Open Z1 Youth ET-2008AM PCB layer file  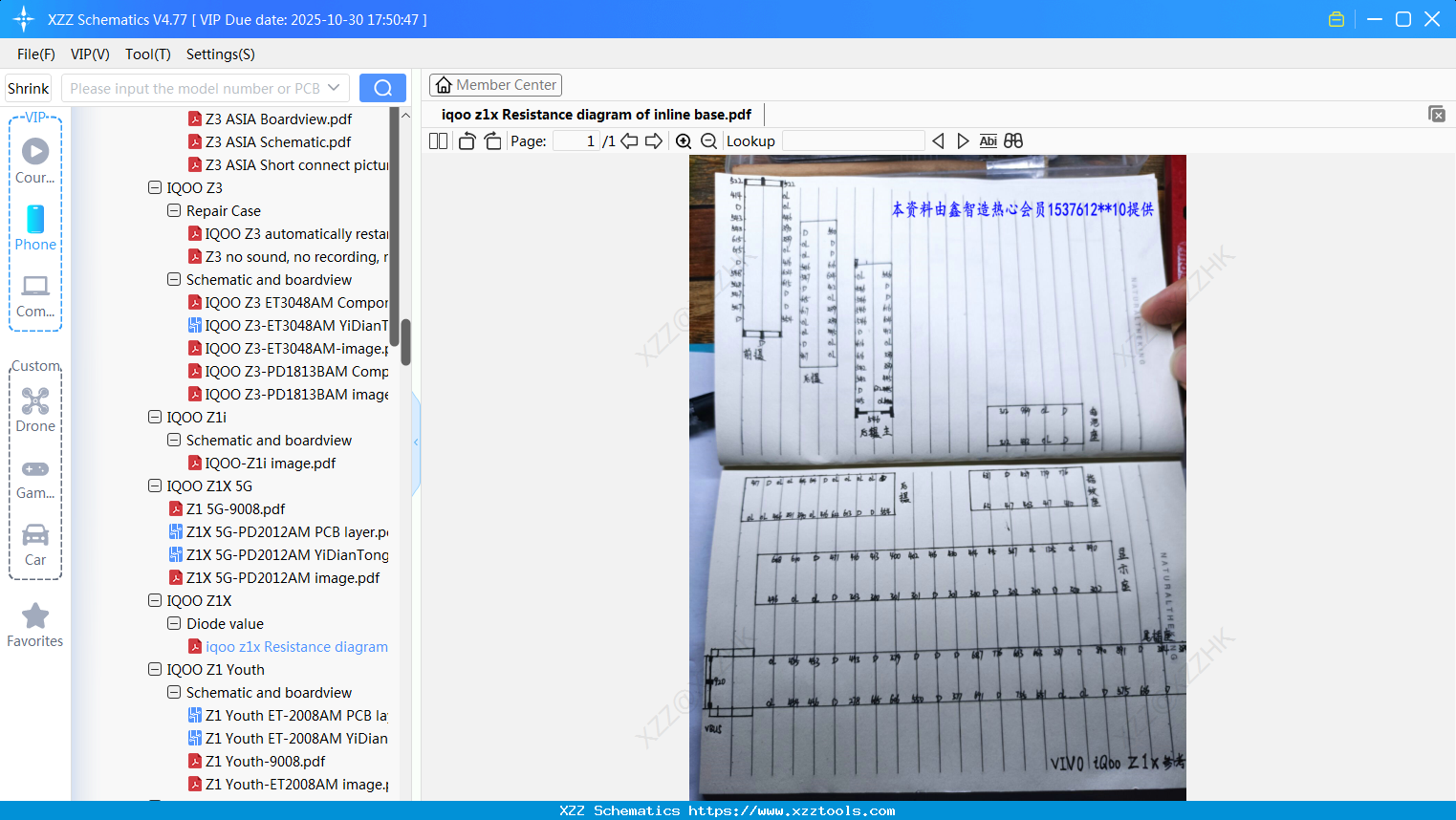(x=288, y=716)
